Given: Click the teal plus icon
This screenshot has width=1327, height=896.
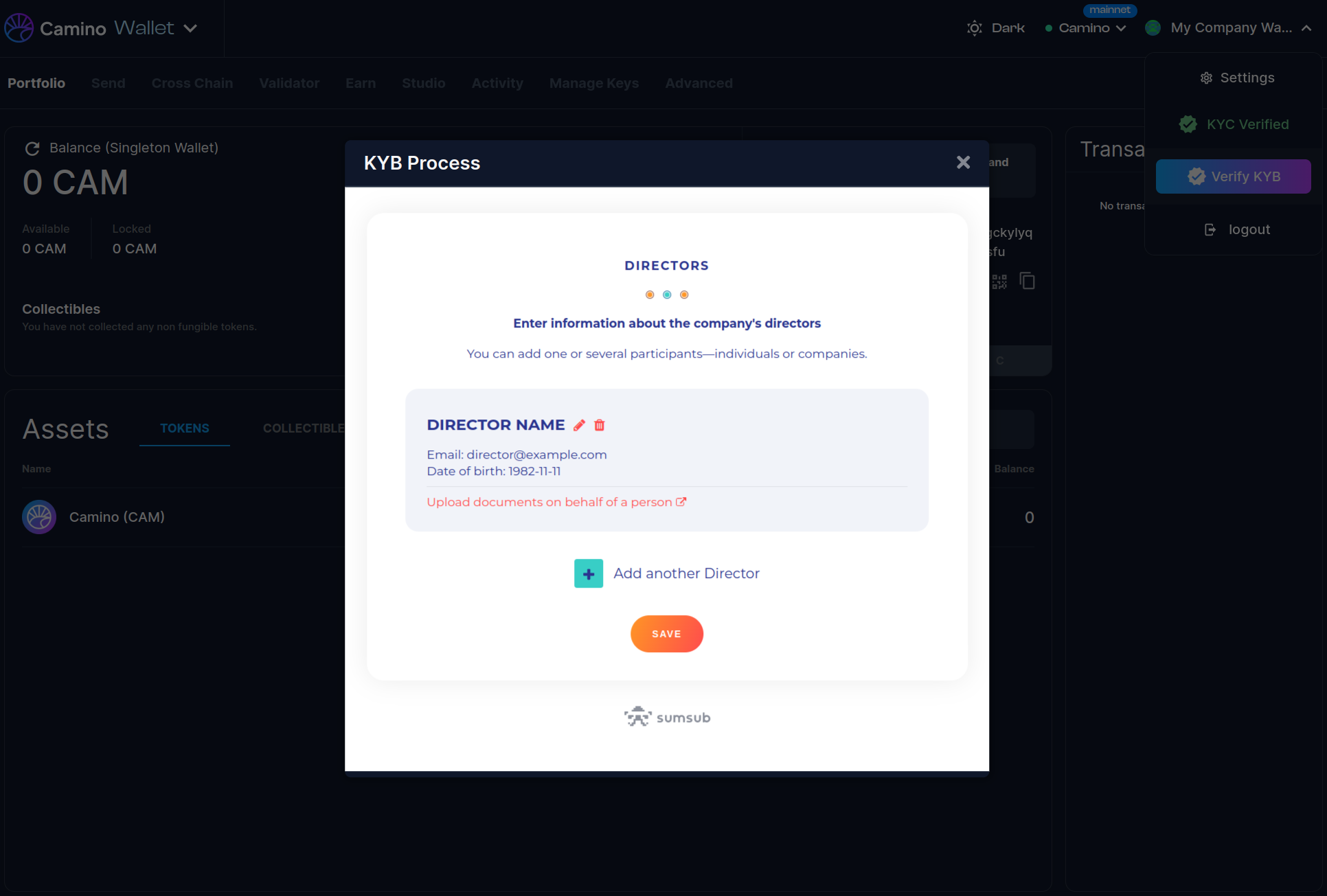Looking at the screenshot, I should click(x=589, y=573).
